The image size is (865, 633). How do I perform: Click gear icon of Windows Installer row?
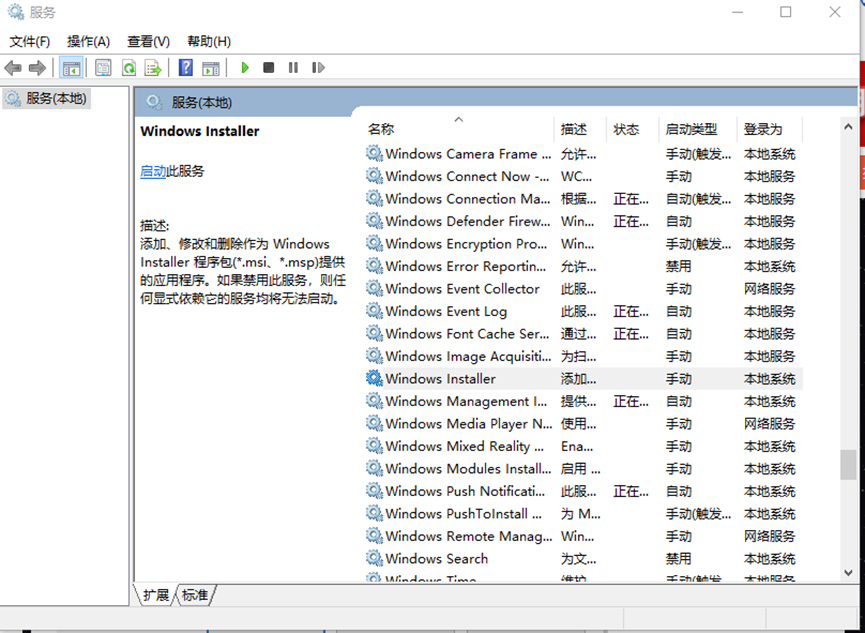click(374, 379)
